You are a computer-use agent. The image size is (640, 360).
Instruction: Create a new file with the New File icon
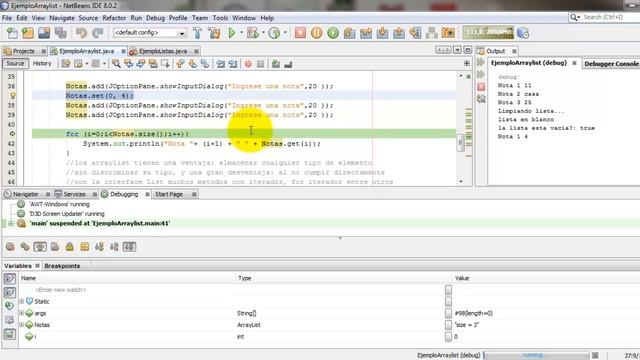(x=12, y=33)
